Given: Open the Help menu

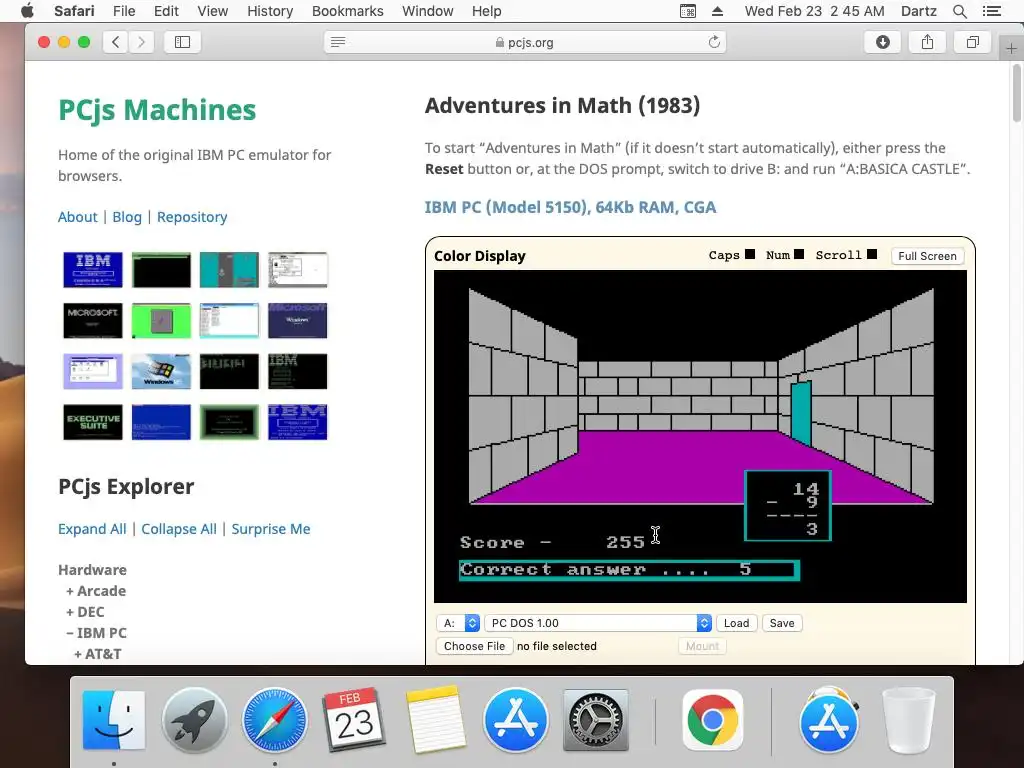Looking at the screenshot, I should (x=487, y=11).
